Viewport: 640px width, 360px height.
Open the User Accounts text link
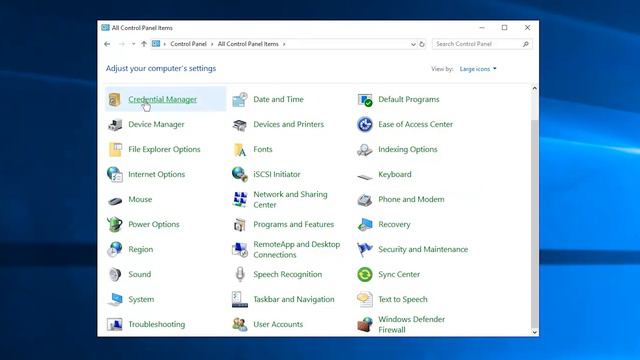pyautogui.click(x=278, y=324)
